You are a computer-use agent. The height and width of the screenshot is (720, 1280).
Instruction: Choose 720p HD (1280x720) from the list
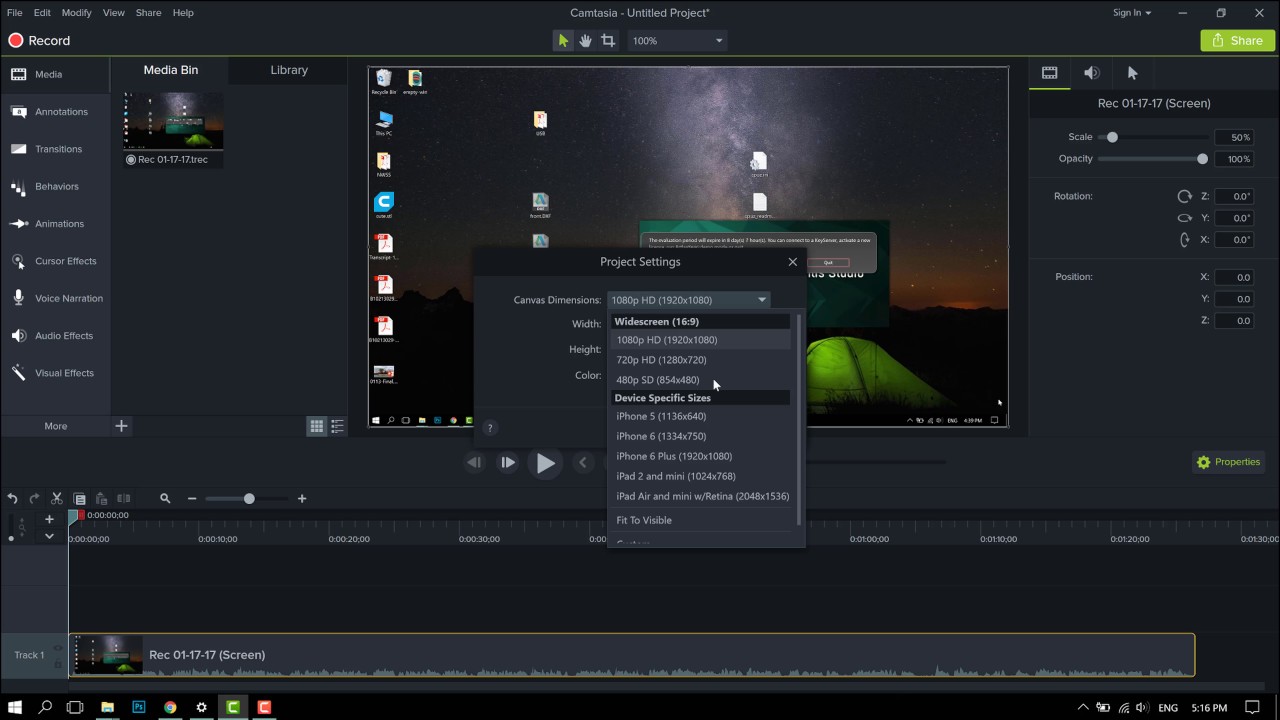(661, 360)
